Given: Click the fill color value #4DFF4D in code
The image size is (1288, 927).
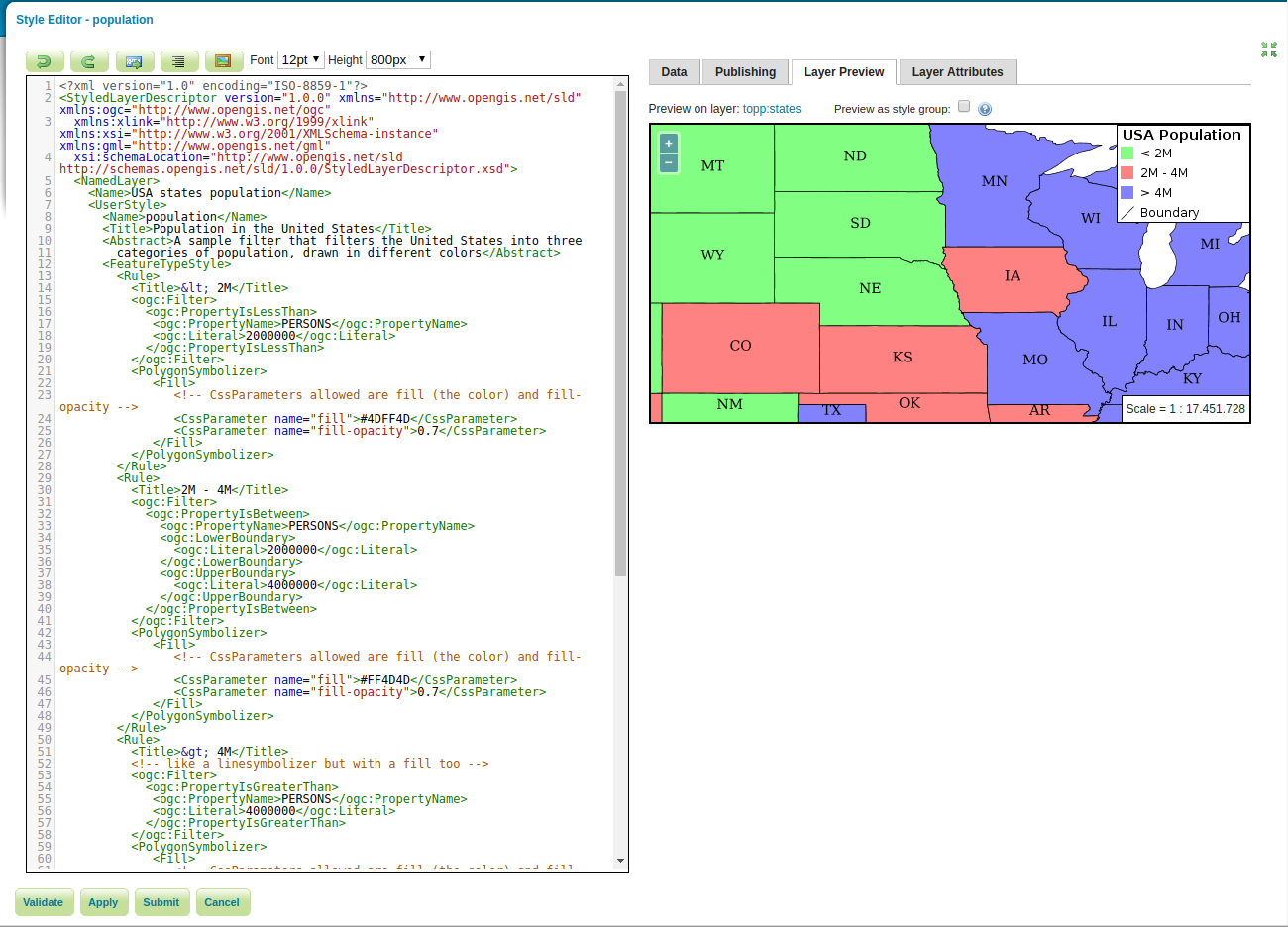Looking at the screenshot, I should 385,419.
